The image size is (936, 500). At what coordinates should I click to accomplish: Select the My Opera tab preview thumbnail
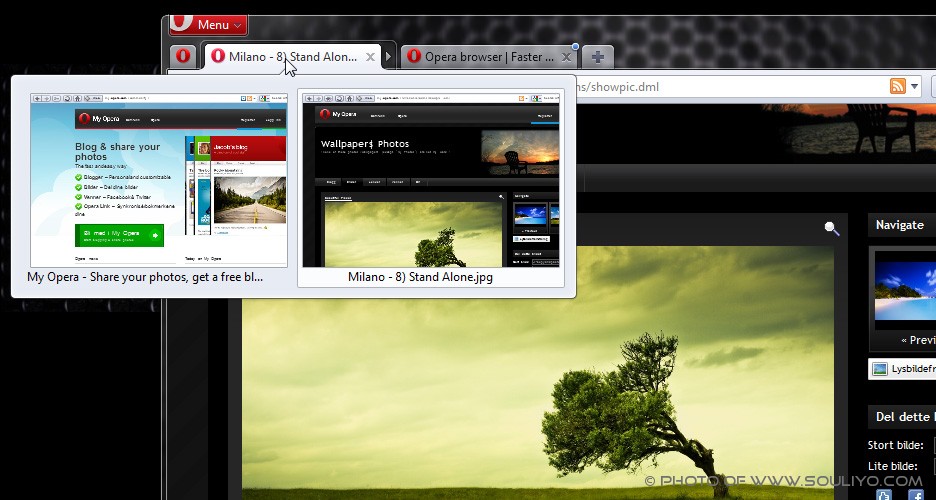158,180
